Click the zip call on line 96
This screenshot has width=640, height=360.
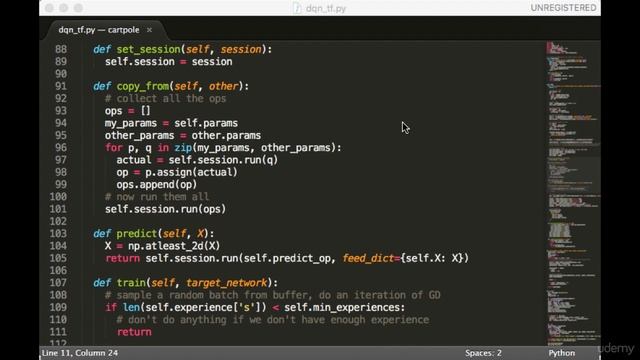click(183, 147)
